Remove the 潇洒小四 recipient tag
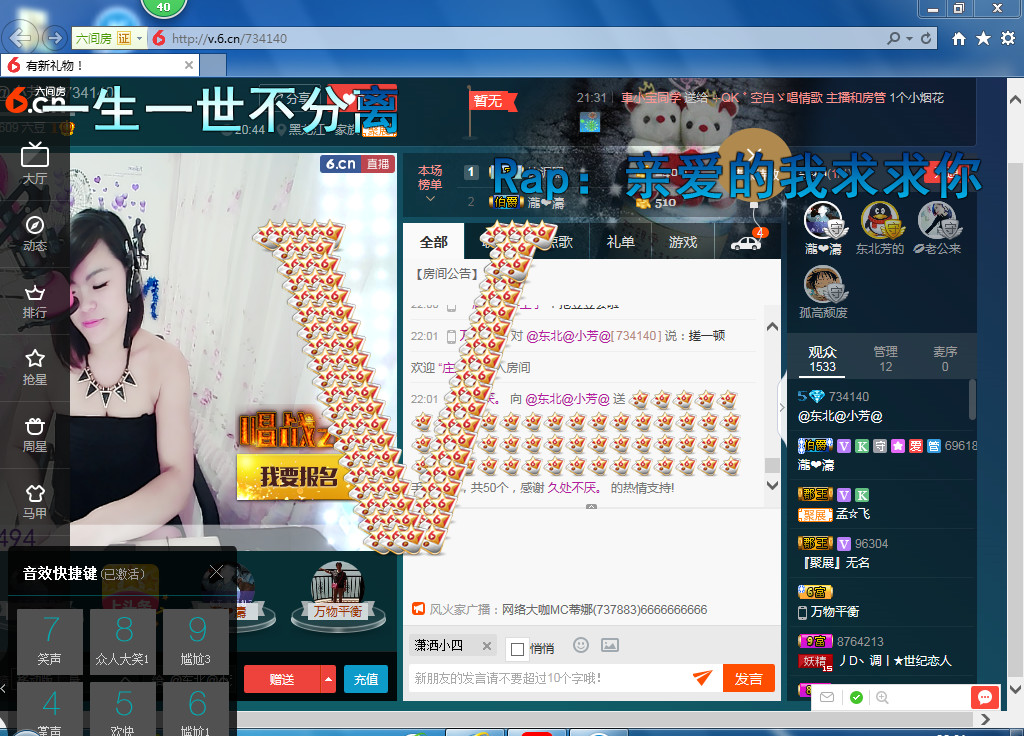1024x736 pixels. tap(487, 646)
